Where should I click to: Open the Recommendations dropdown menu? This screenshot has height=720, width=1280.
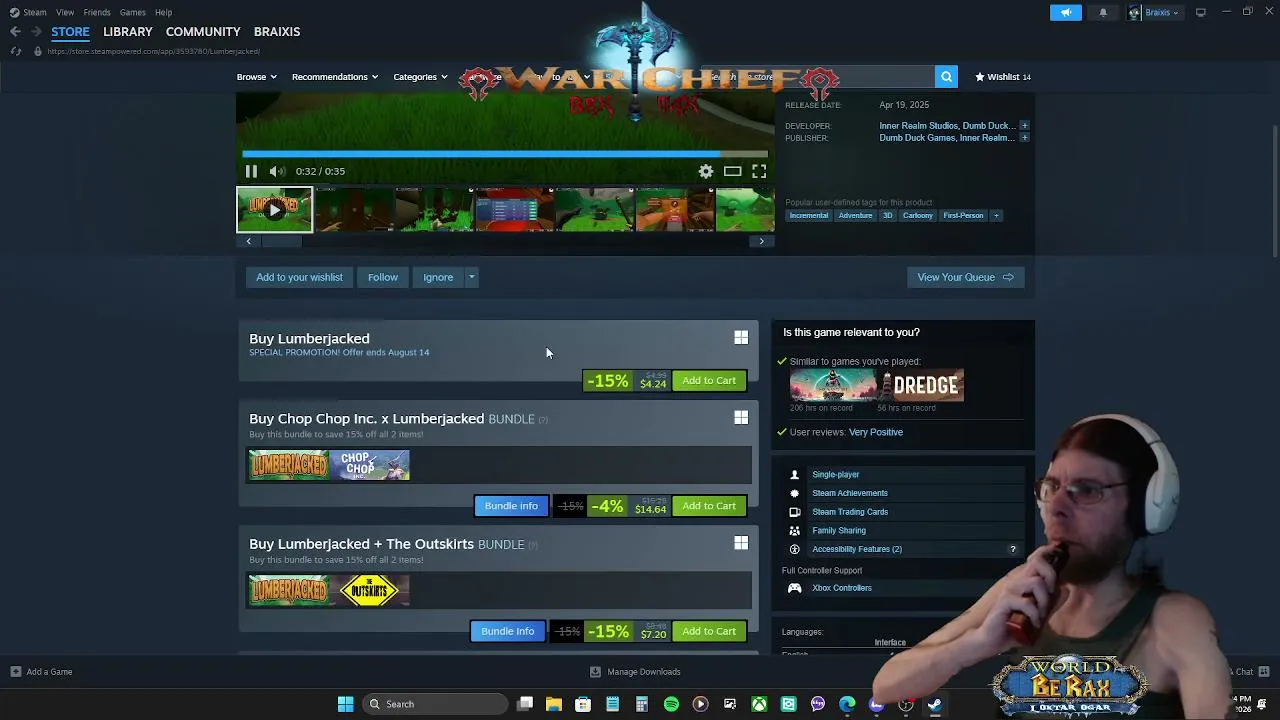pyautogui.click(x=335, y=77)
